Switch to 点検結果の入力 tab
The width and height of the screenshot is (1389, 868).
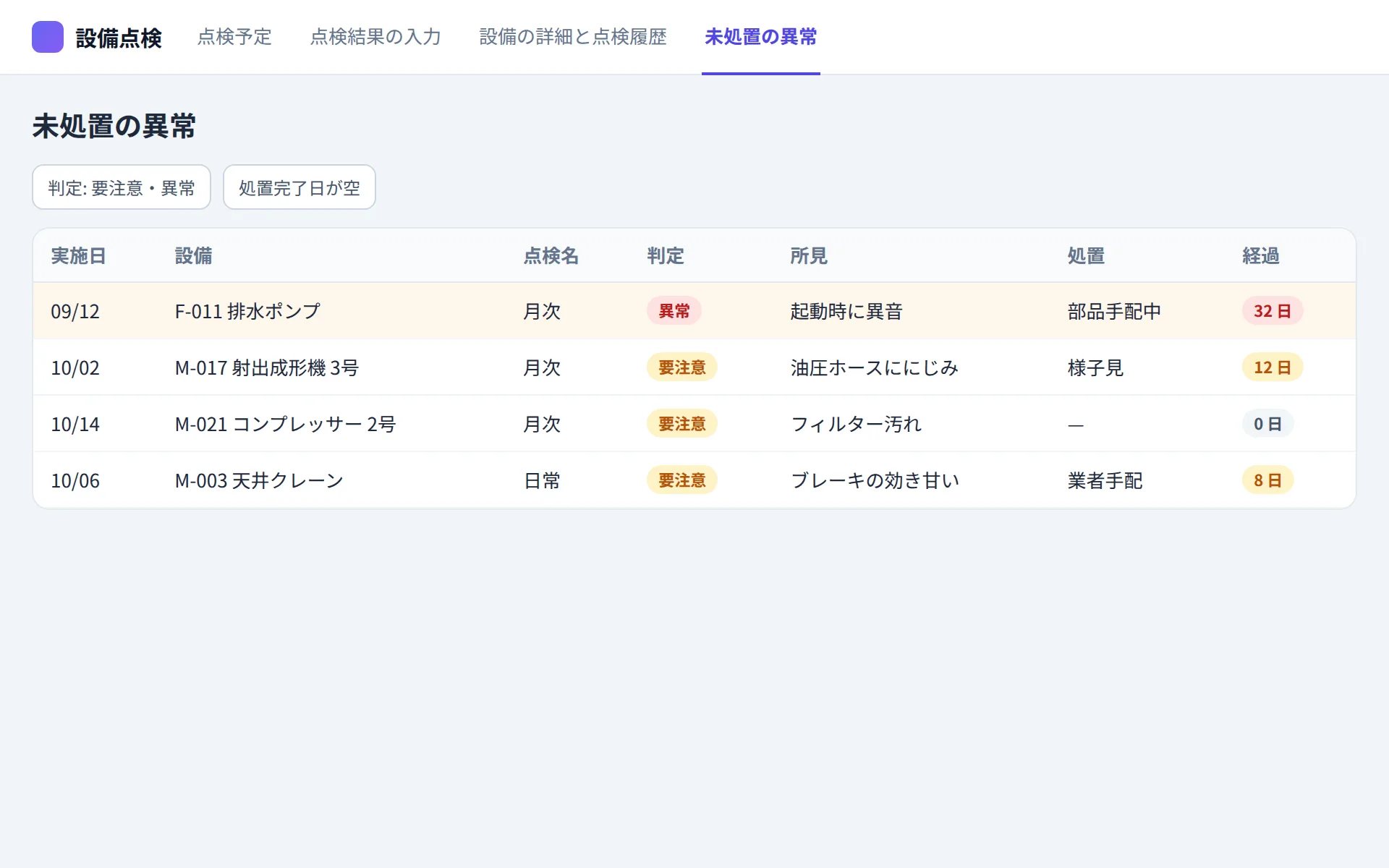coord(375,37)
